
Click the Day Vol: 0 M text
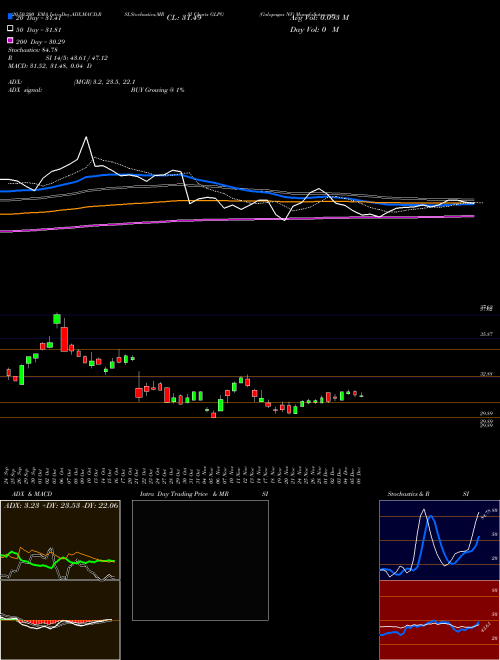[x=314, y=30]
